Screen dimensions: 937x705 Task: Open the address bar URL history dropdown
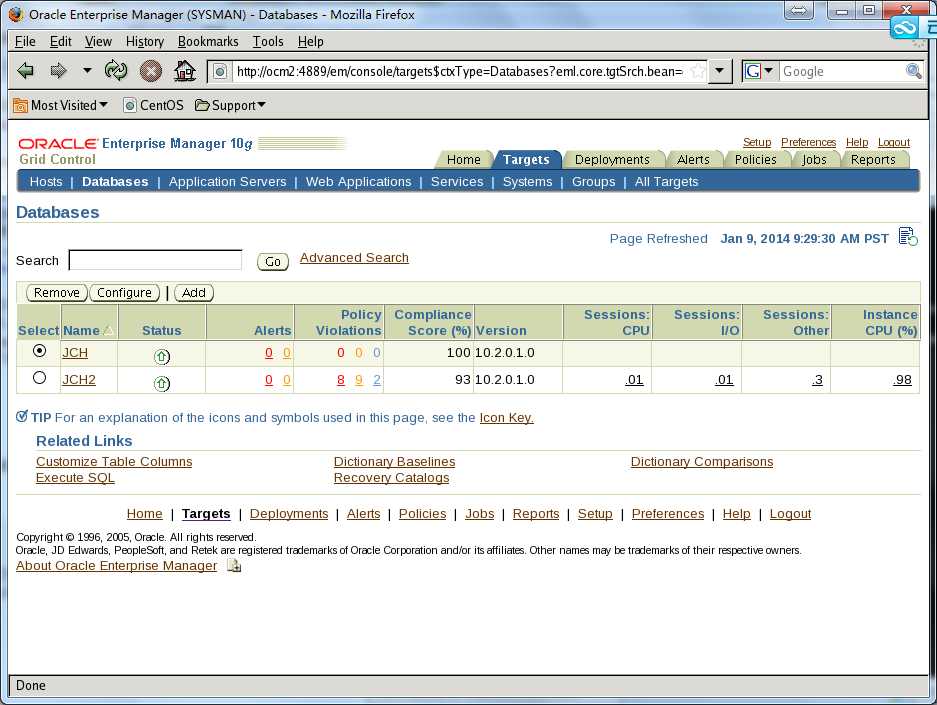tap(720, 71)
